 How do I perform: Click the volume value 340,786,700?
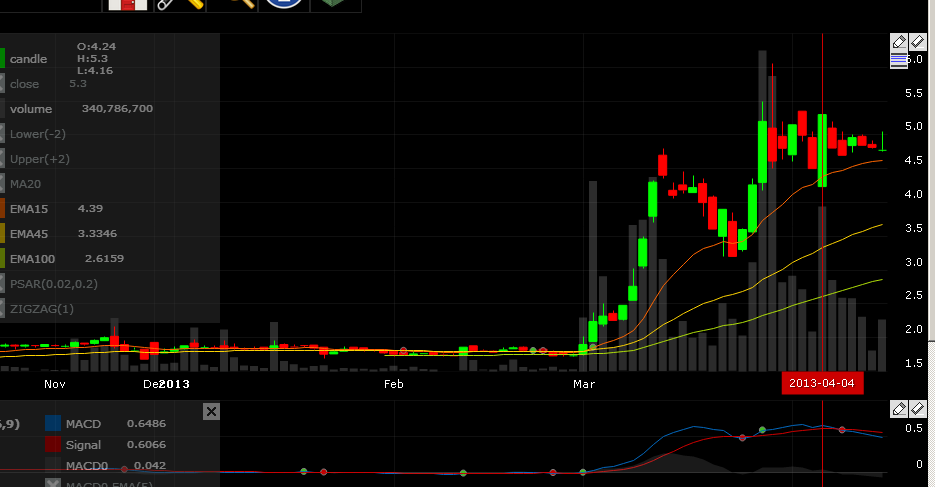pyautogui.click(x=117, y=108)
